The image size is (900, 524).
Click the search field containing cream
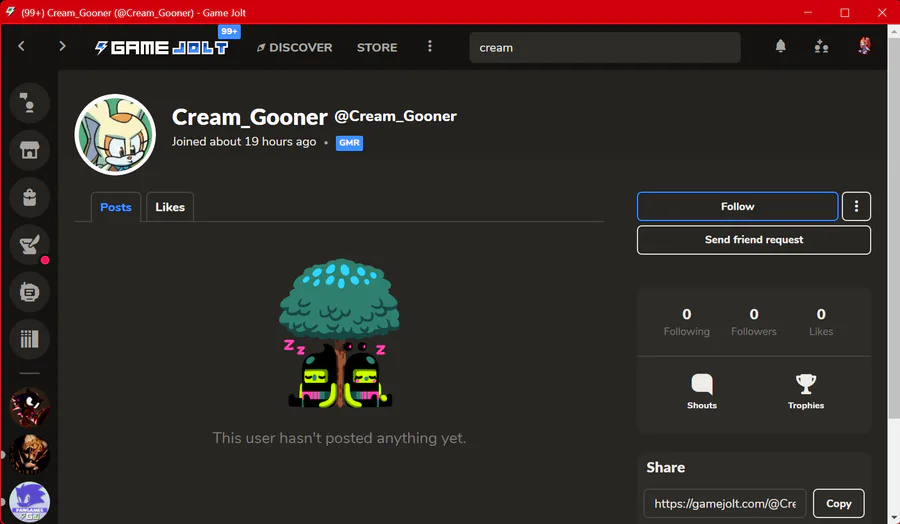point(605,48)
